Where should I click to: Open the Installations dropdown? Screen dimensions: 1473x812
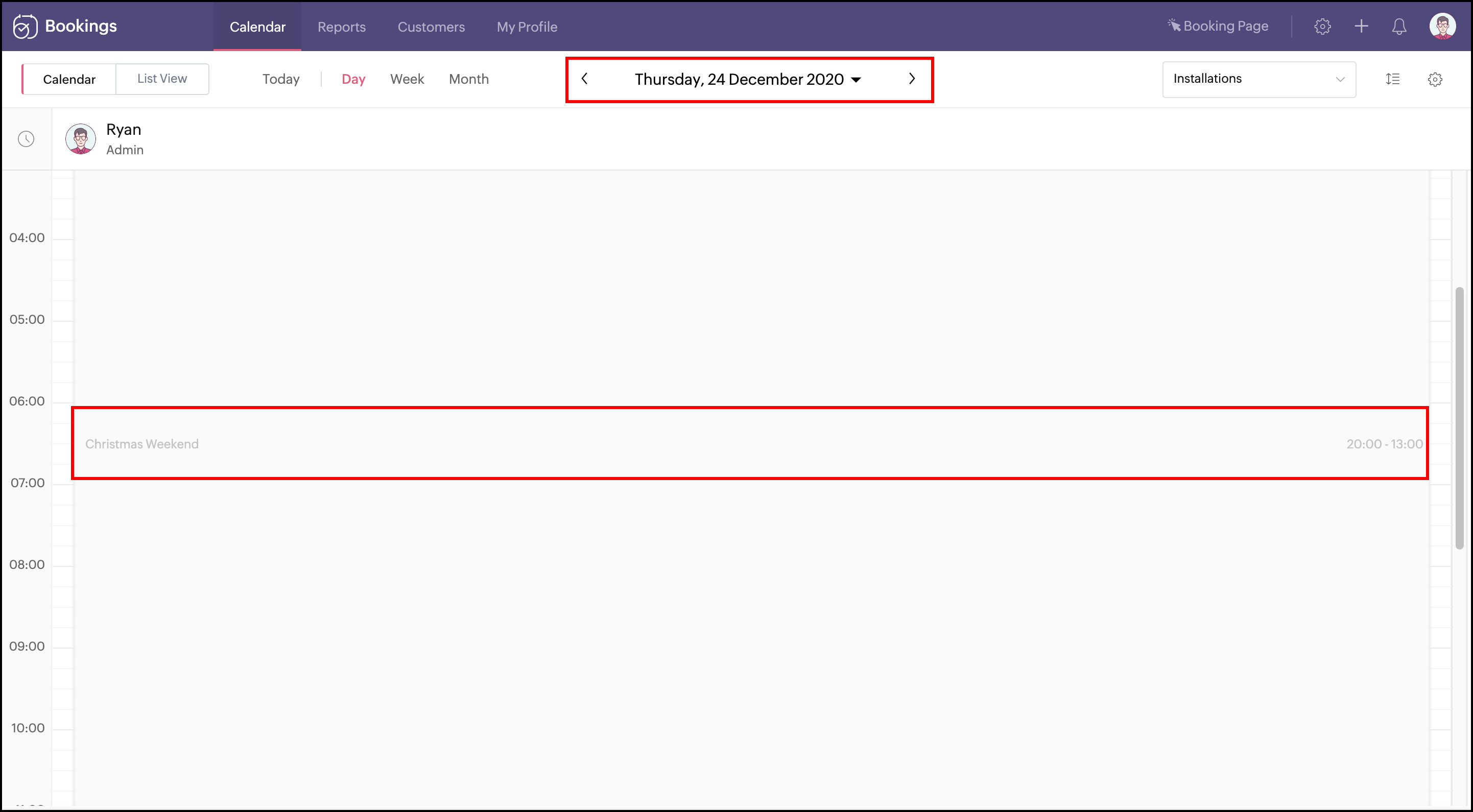[x=1258, y=79]
